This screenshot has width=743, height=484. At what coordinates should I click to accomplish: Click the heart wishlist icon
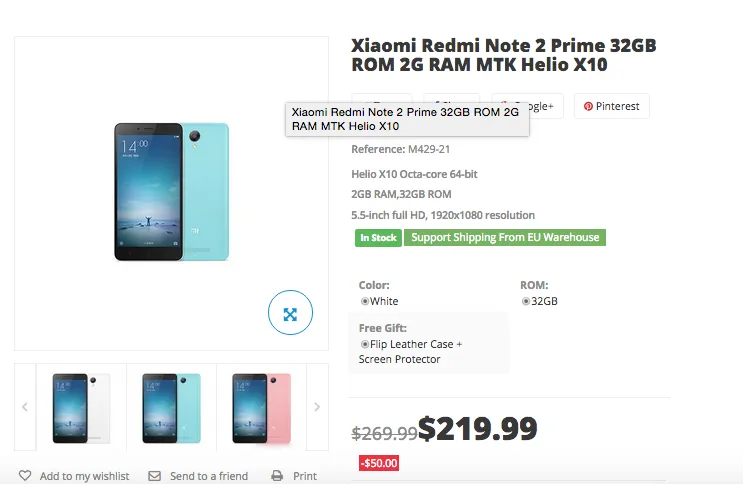pyautogui.click(x=25, y=476)
